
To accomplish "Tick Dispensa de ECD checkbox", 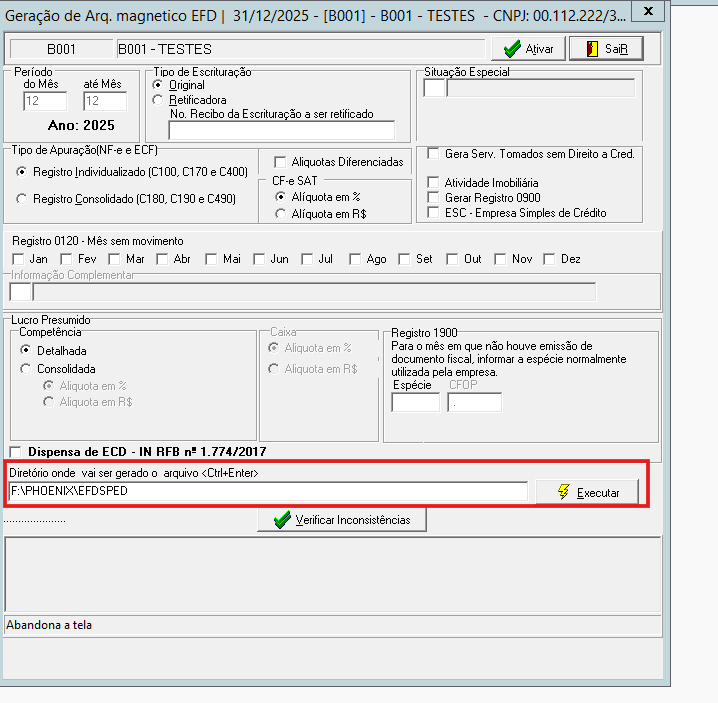I will point(16,452).
